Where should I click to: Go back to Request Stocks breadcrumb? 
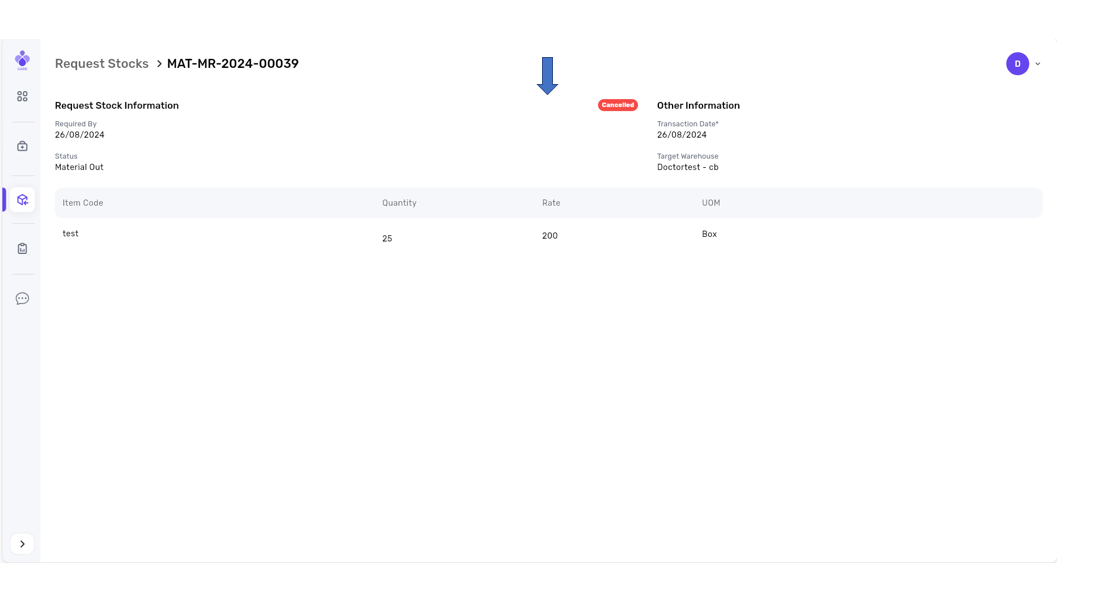101,64
